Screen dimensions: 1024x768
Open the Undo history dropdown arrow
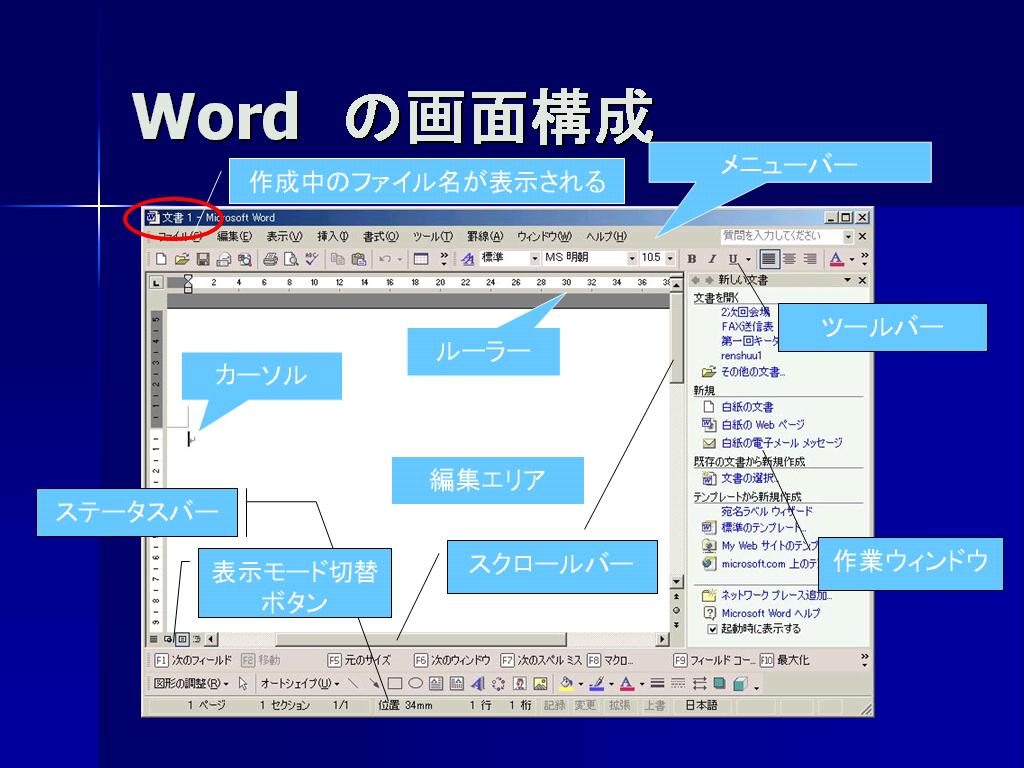pyautogui.click(x=400, y=259)
